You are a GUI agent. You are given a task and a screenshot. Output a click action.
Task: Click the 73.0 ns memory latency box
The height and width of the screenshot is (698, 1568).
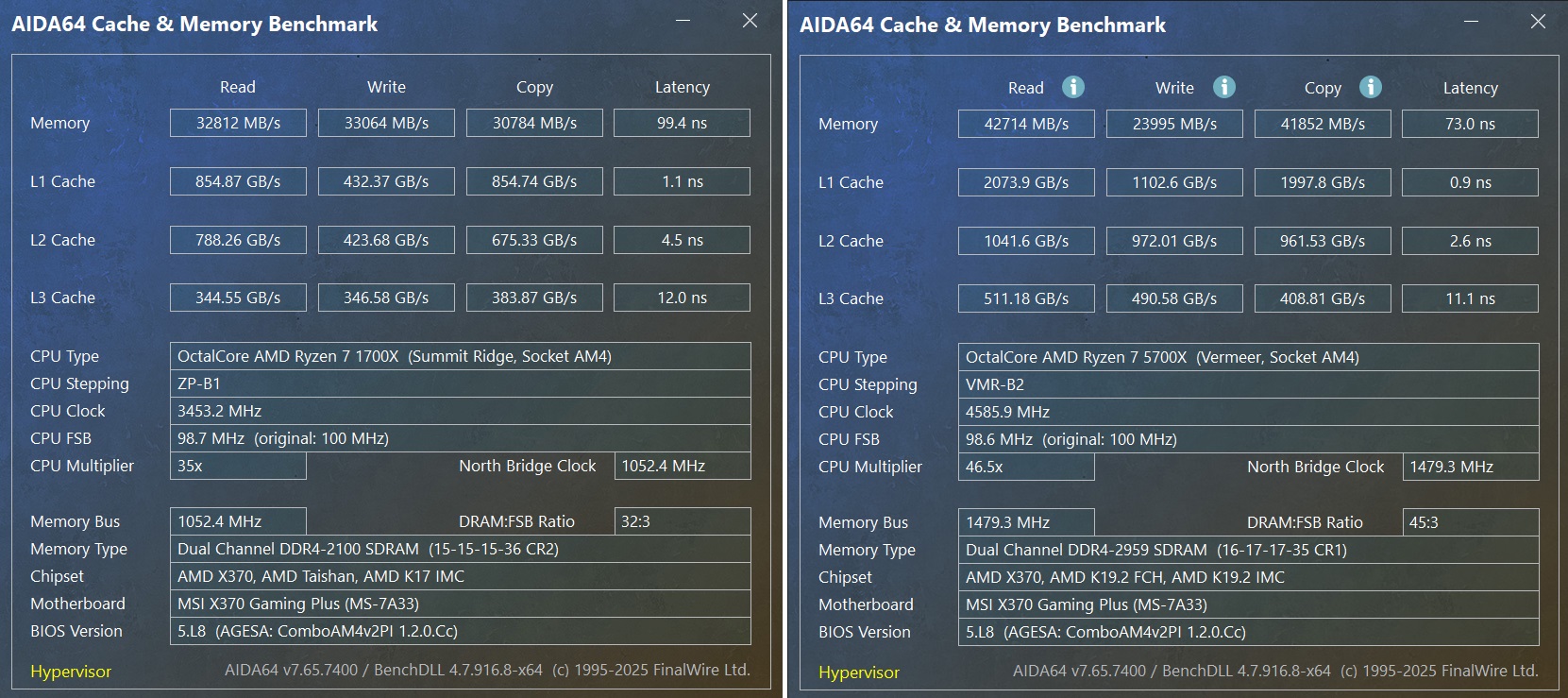[x=1470, y=124]
